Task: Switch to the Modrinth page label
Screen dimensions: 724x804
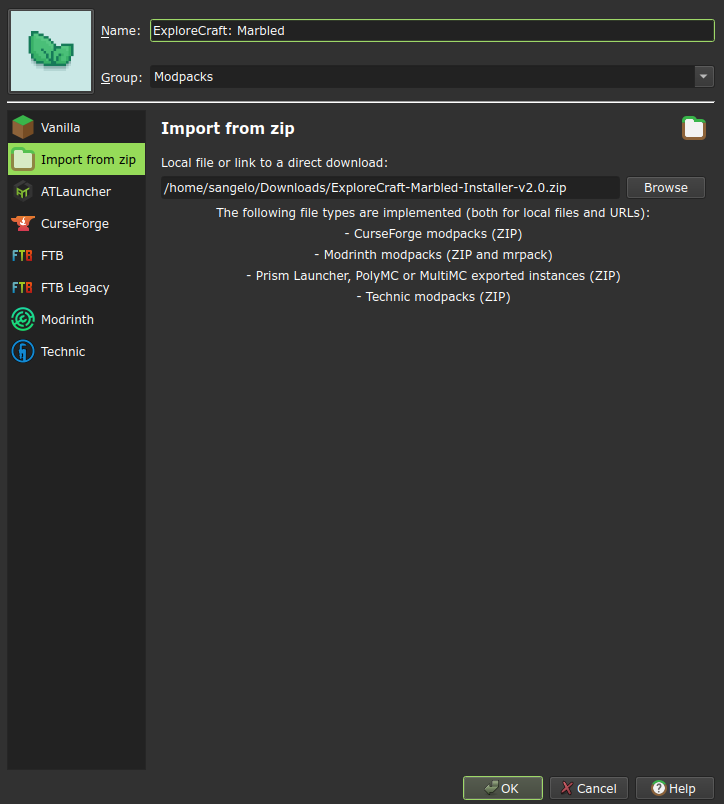Action: 67,320
